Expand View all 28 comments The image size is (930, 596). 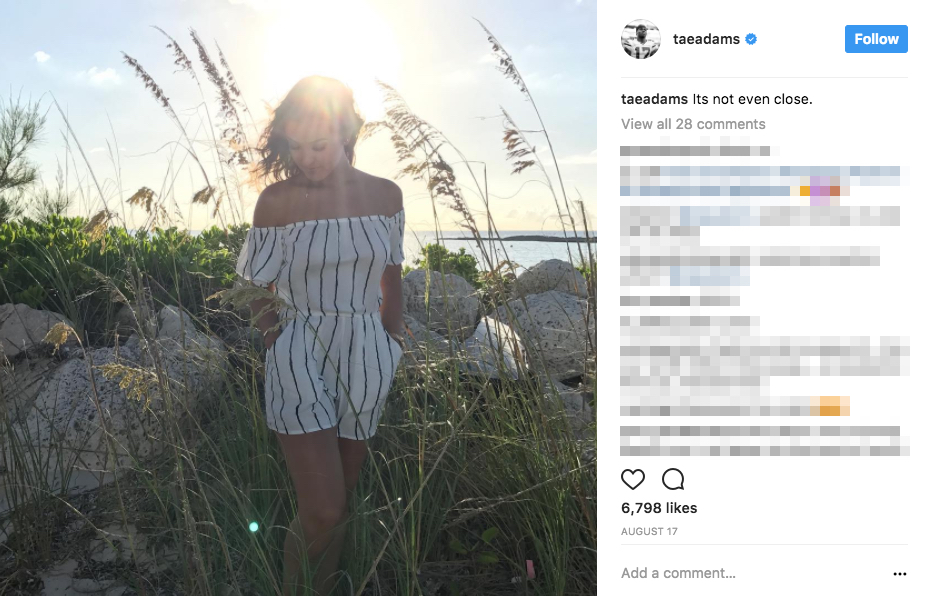(x=693, y=124)
